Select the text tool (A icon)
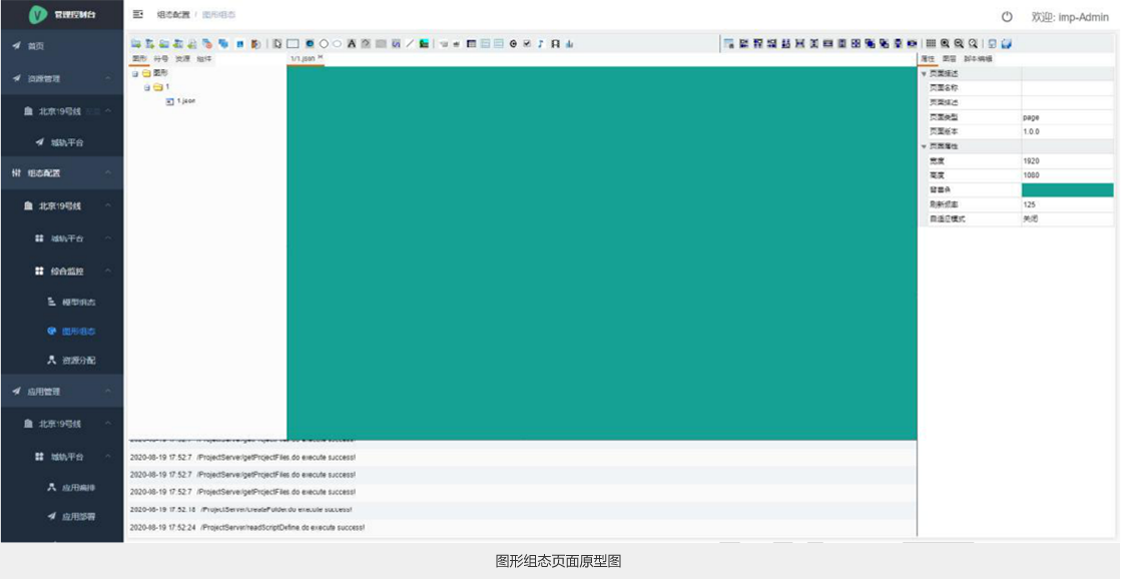 (352, 44)
